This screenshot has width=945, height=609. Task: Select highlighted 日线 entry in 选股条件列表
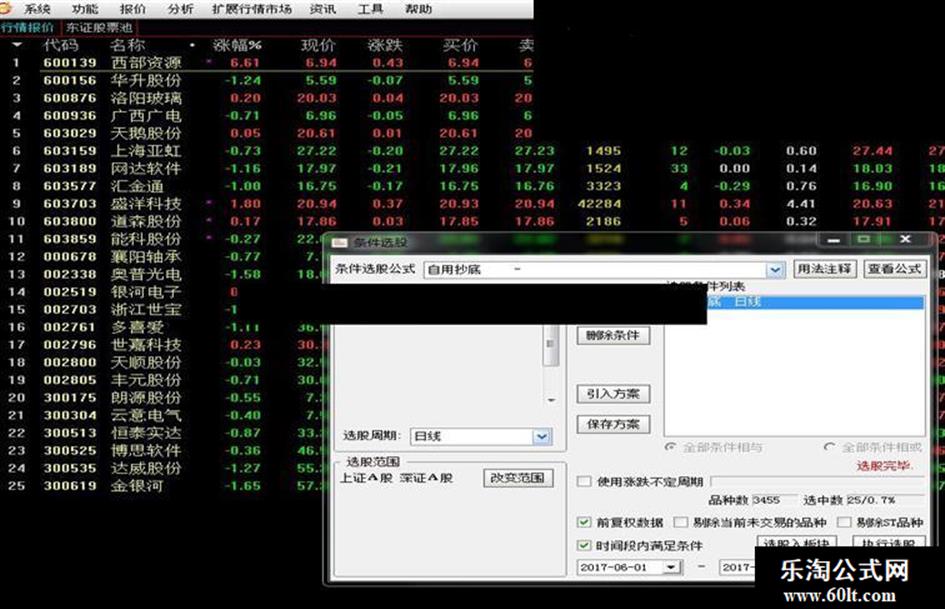815,301
